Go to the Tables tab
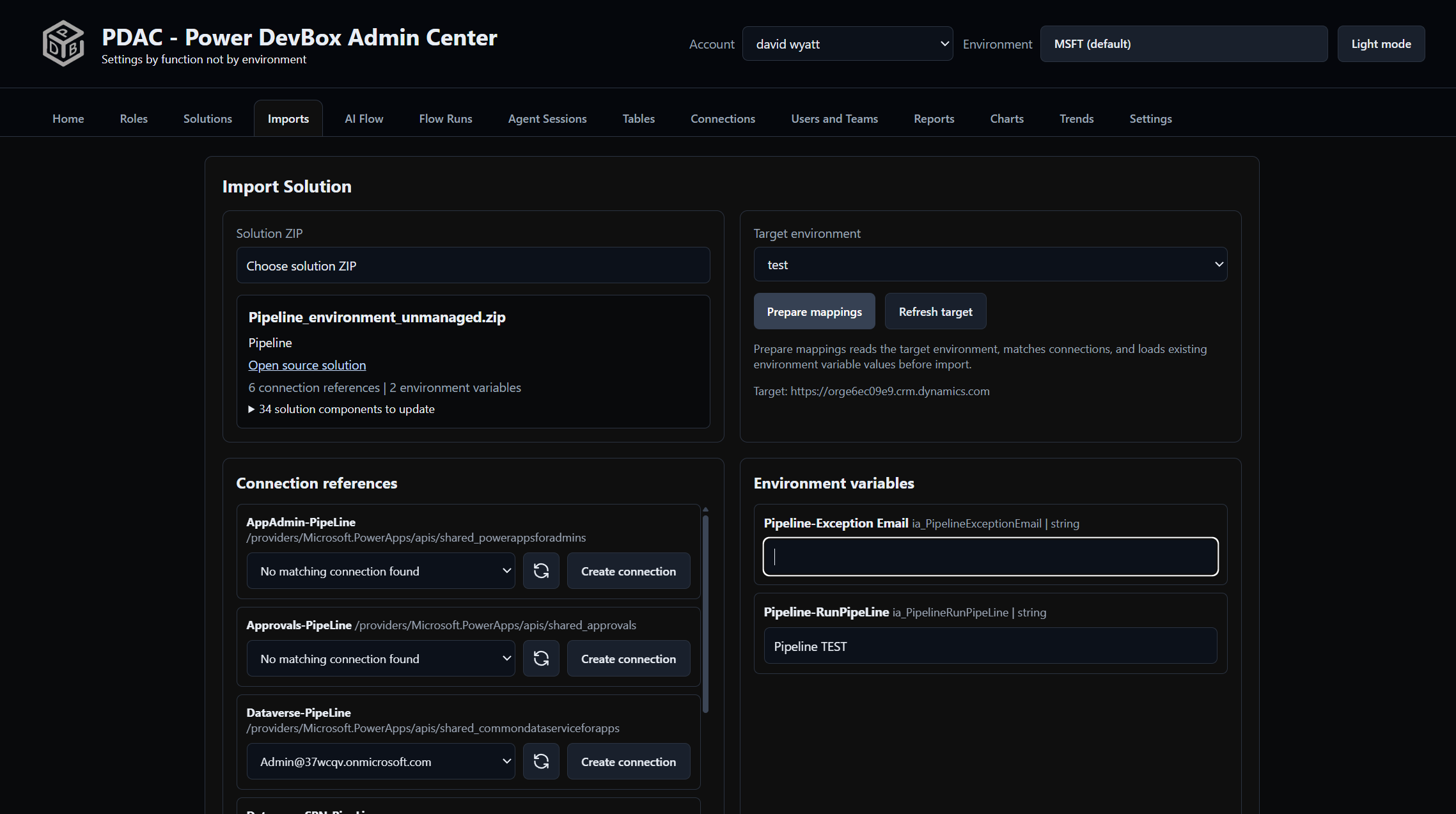Image resolution: width=1456 pixels, height=814 pixels. [x=639, y=118]
